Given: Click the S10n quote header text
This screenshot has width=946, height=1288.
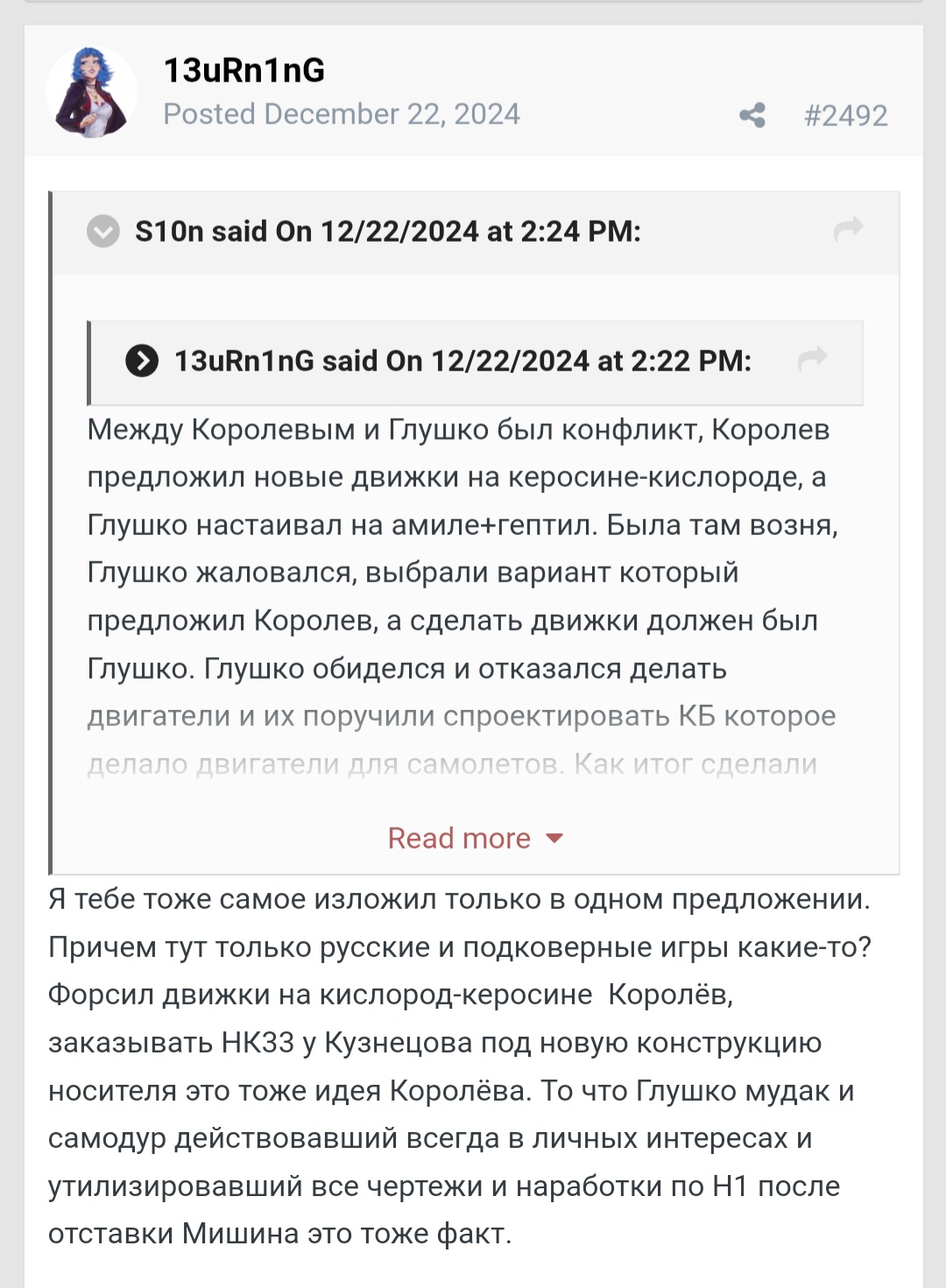Looking at the screenshot, I should (387, 231).
